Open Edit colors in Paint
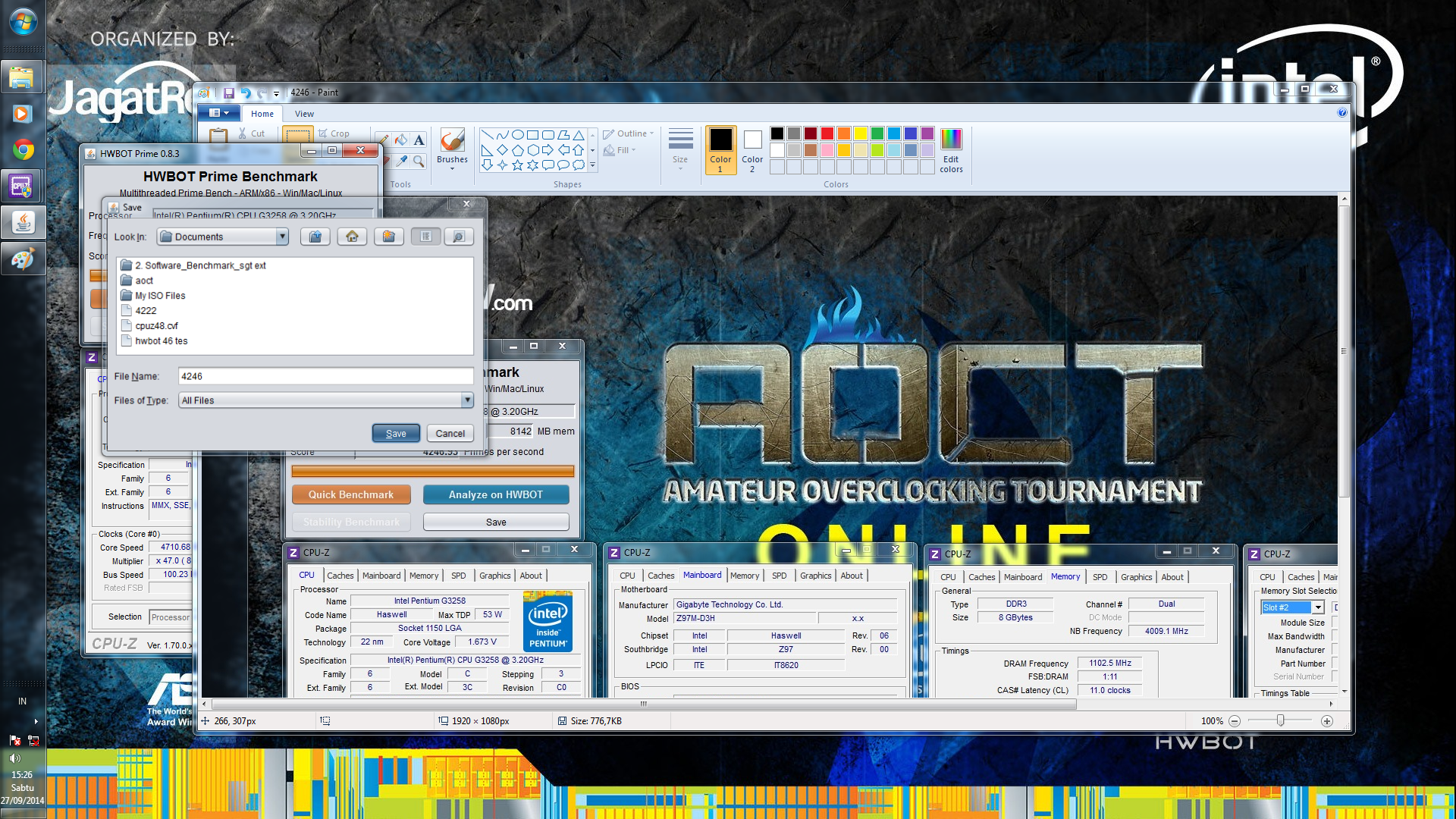 tap(951, 150)
